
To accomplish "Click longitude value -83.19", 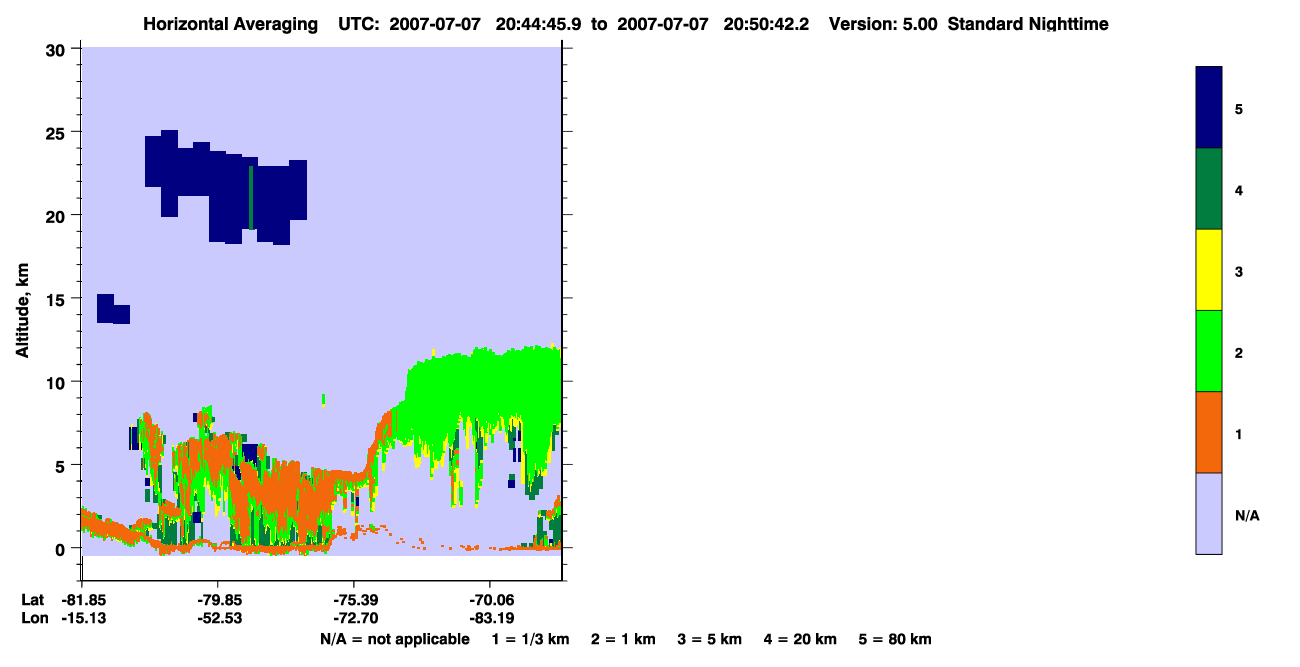I will [x=490, y=618].
